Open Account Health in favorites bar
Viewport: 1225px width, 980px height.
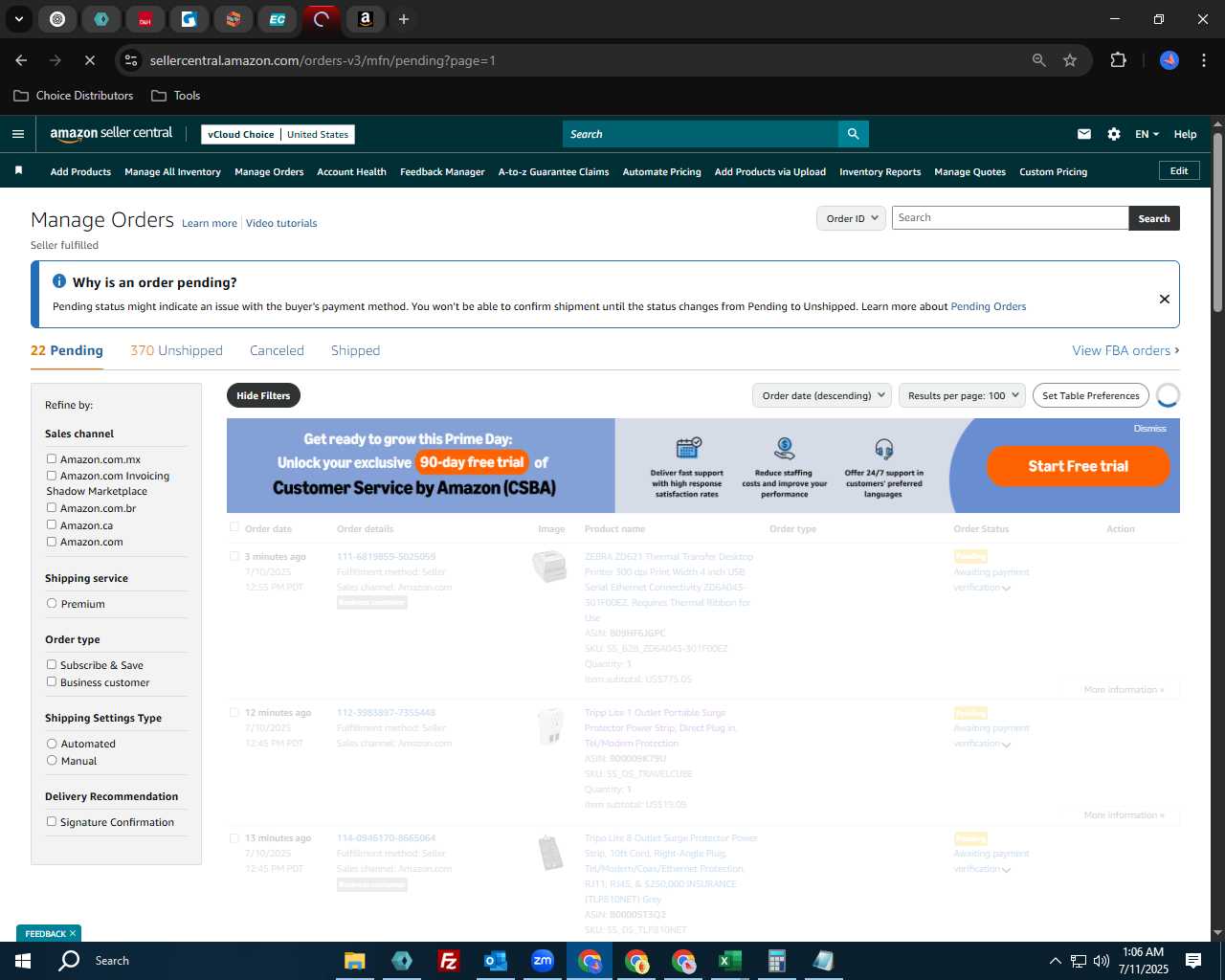pos(351,171)
